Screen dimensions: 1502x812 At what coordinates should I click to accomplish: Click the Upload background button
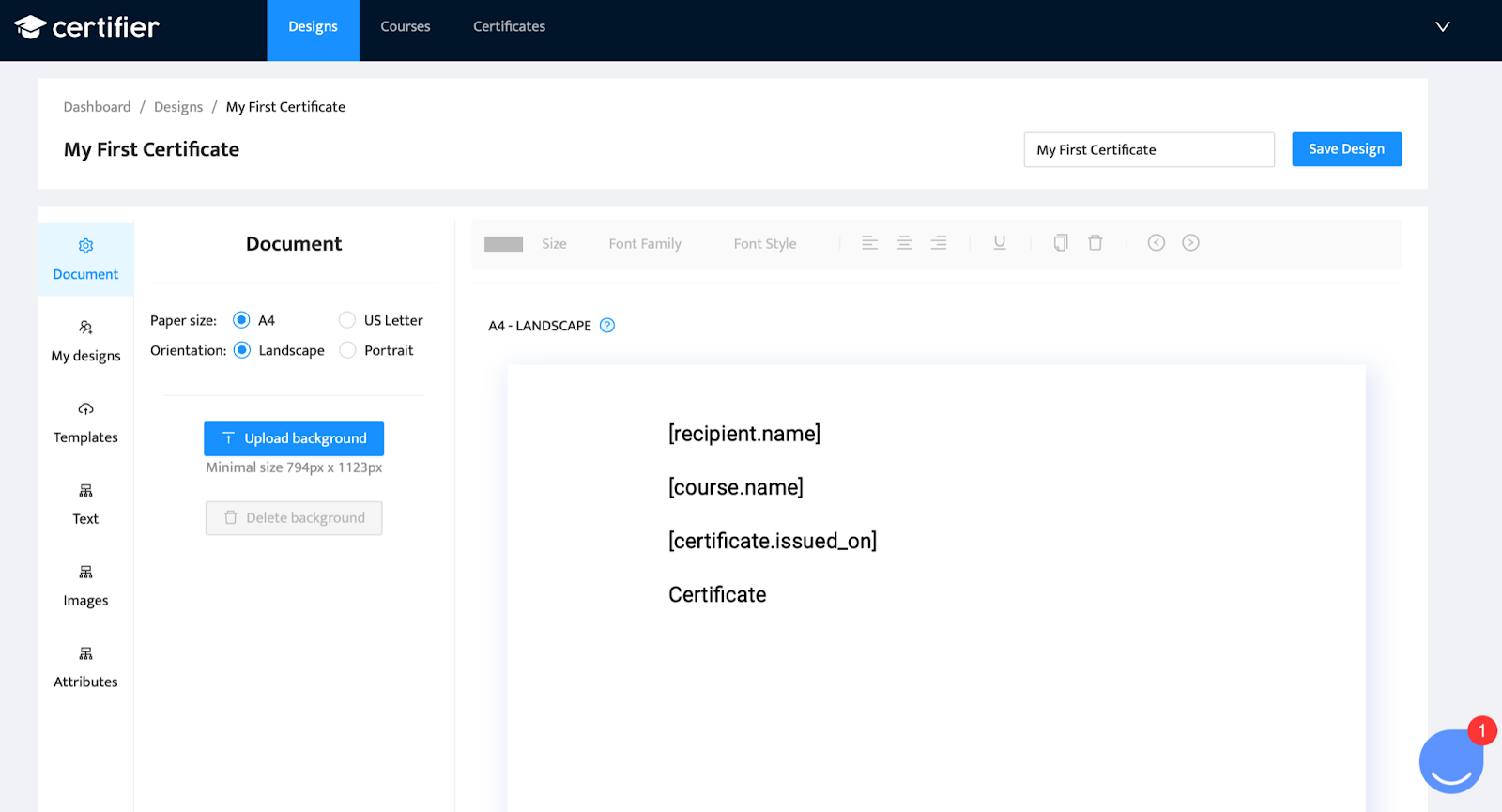pyautogui.click(x=294, y=438)
